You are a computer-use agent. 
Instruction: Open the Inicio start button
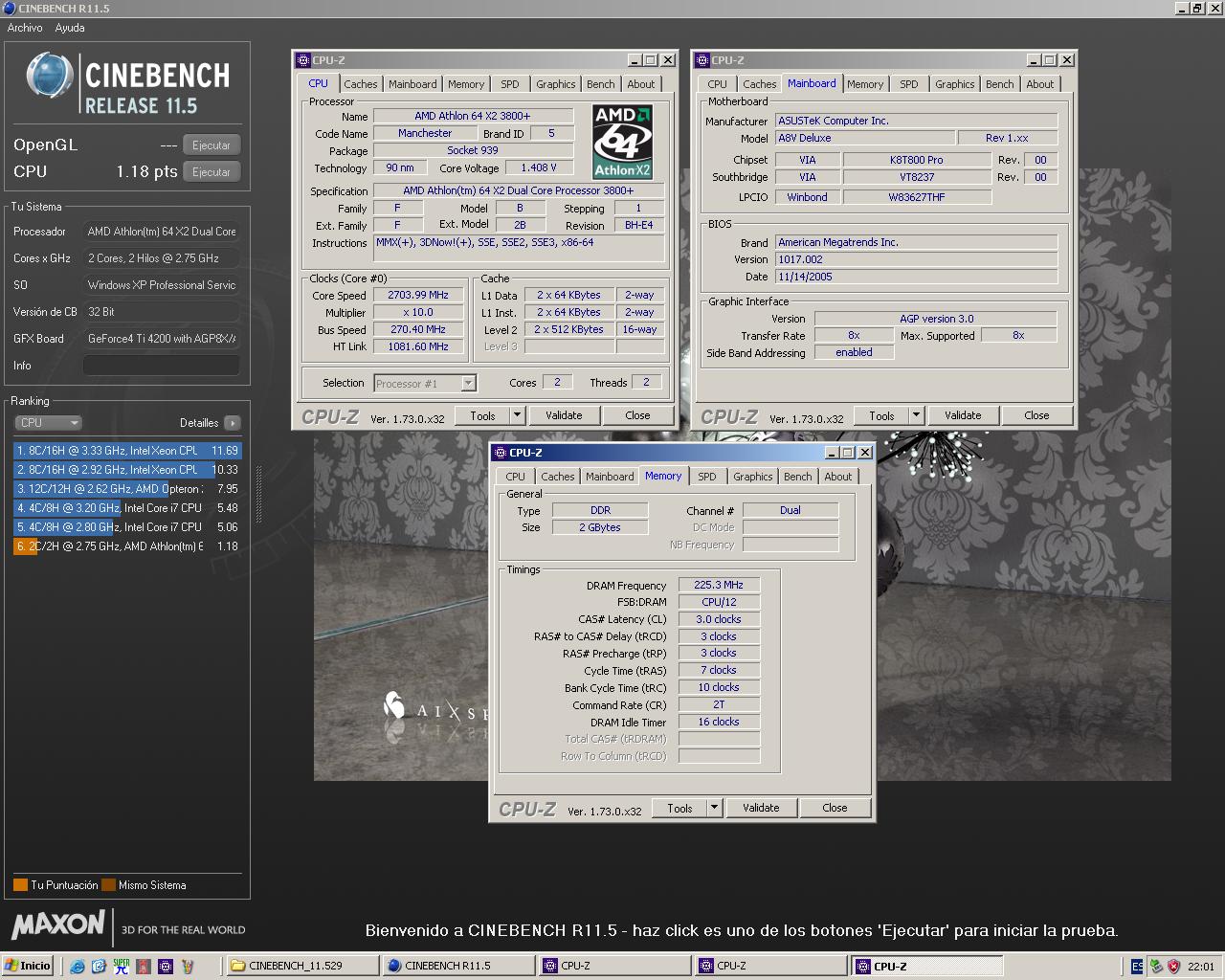(28, 966)
